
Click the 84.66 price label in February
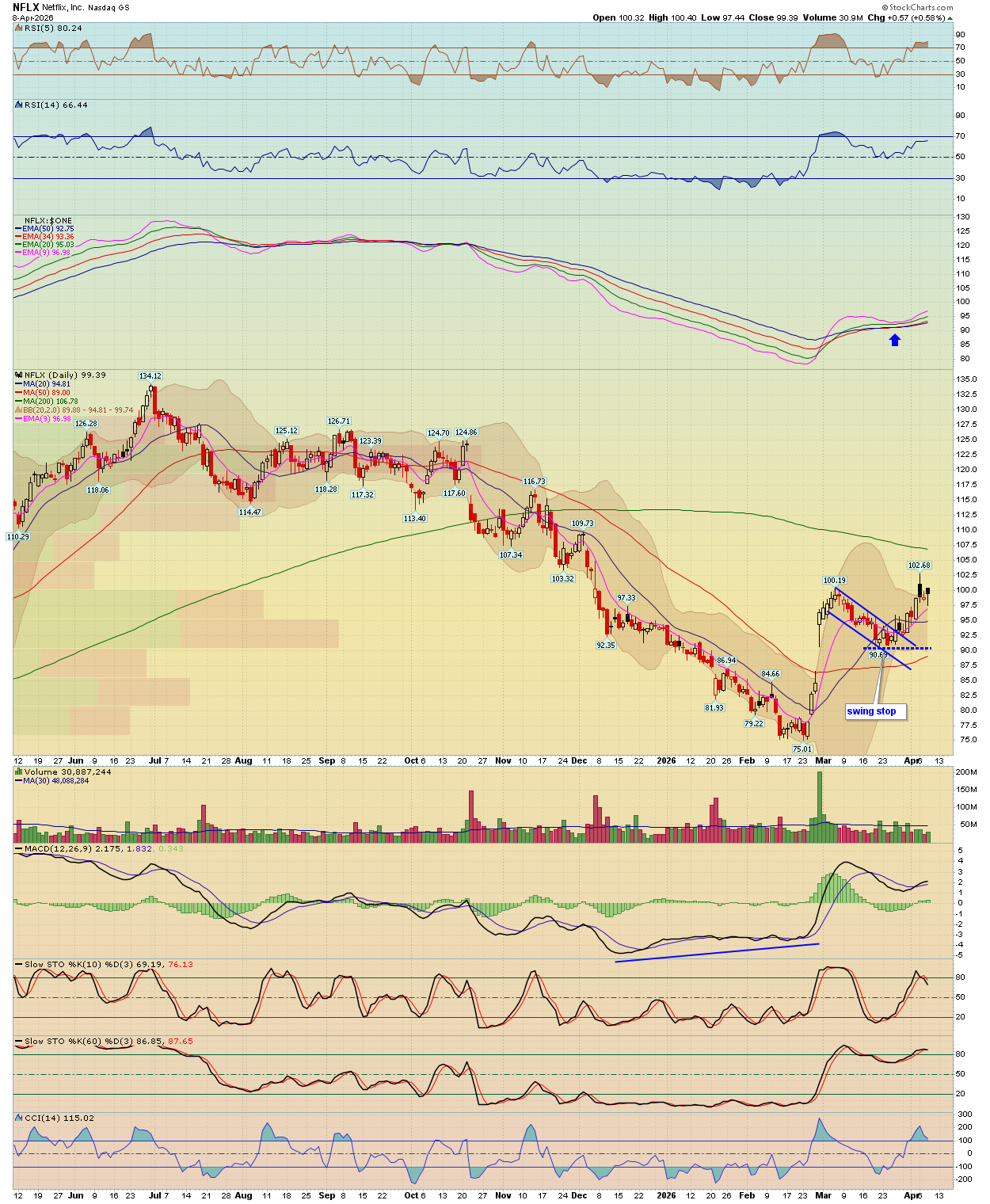pos(771,674)
